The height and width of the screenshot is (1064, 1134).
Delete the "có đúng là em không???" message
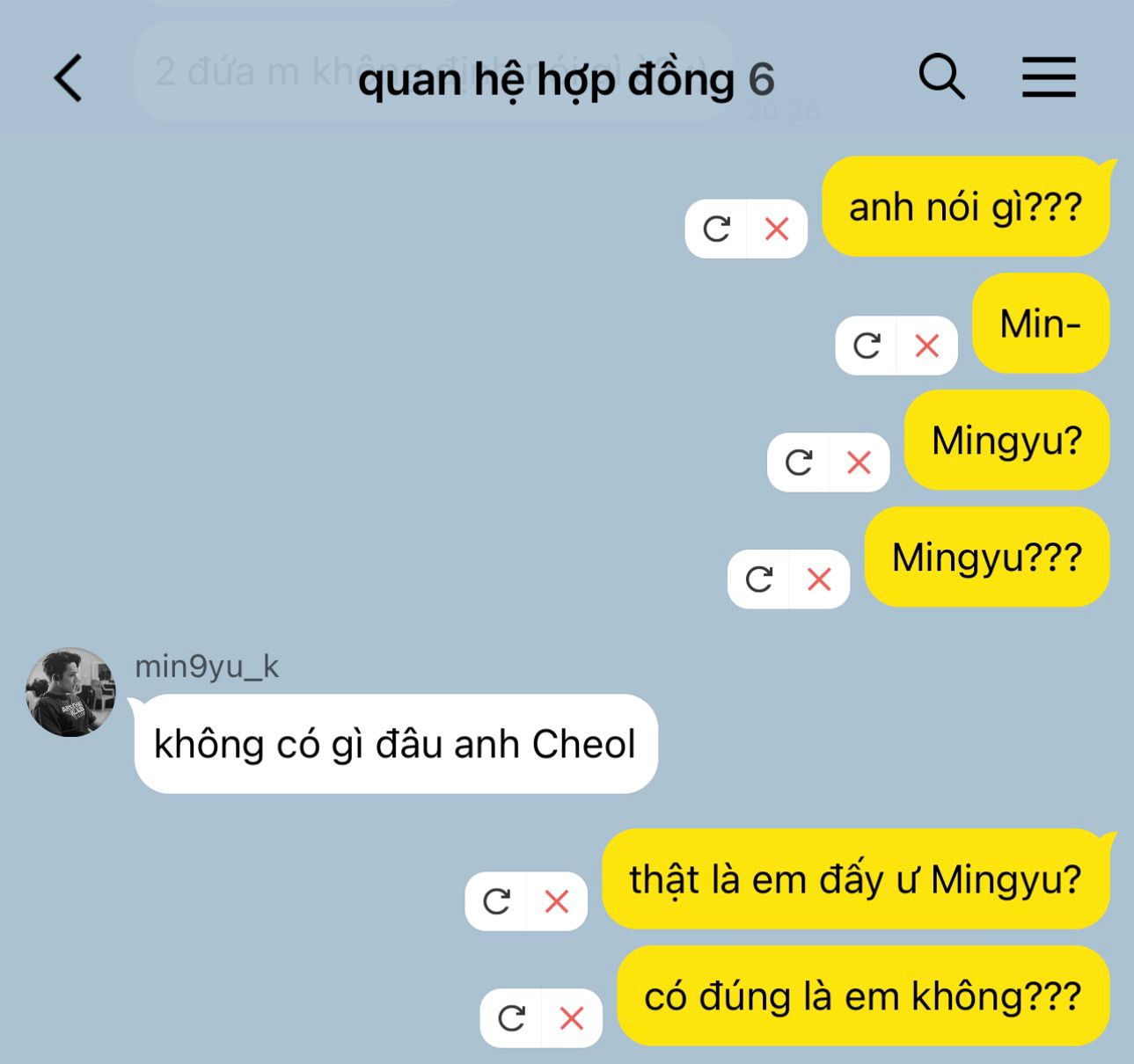(x=572, y=1017)
